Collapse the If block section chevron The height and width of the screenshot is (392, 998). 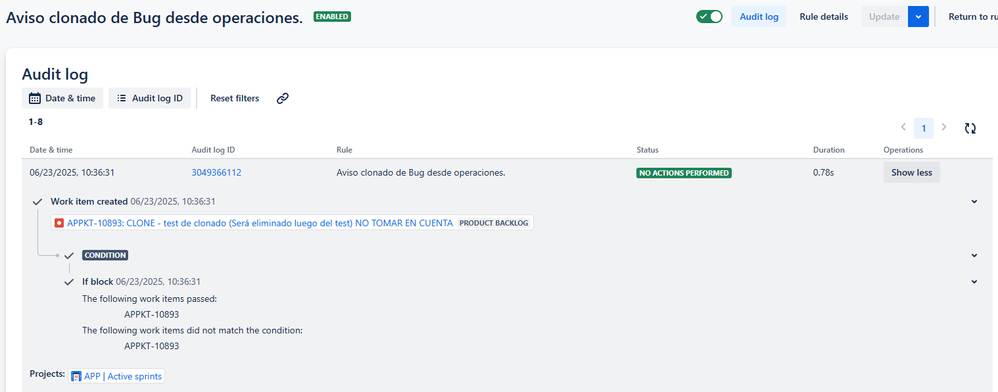click(974, 281)
